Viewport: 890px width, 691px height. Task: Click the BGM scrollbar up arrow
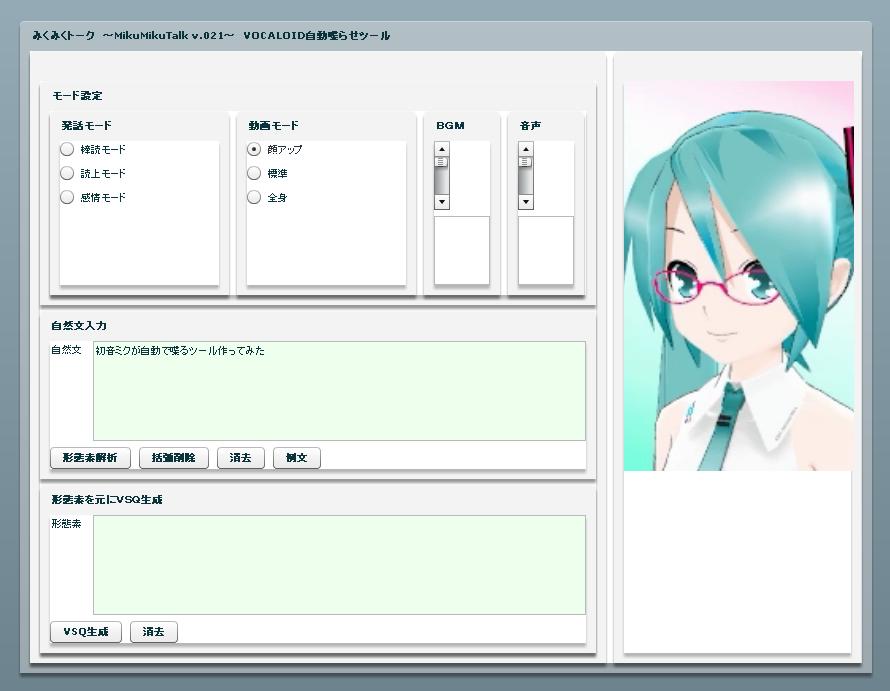coord(442,149)
